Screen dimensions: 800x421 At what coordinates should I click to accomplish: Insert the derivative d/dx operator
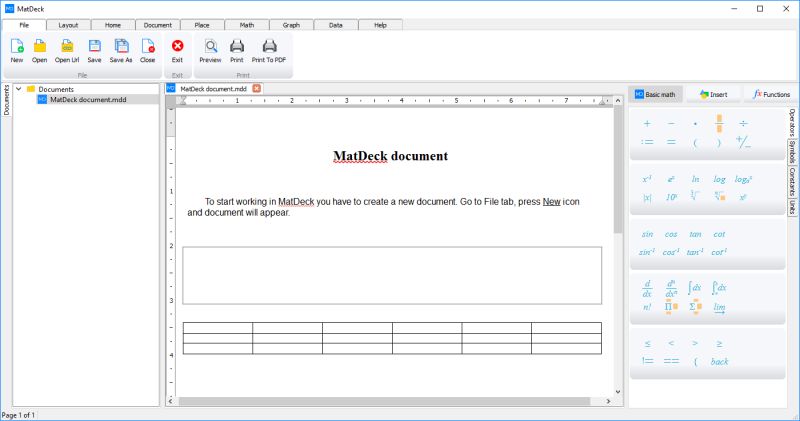(x=647, y=289)
